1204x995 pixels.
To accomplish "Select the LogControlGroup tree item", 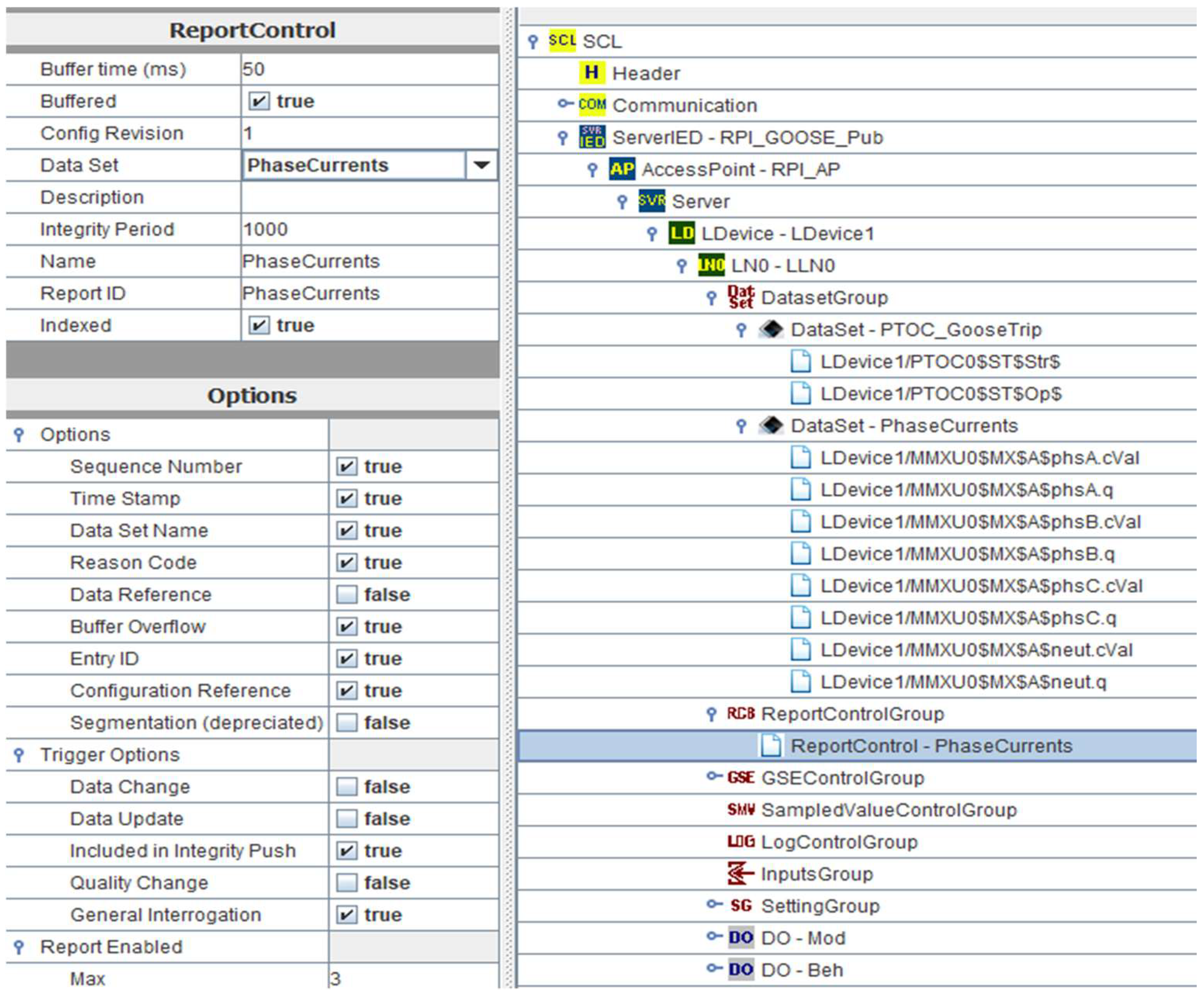I will click(x=839, y=841).
